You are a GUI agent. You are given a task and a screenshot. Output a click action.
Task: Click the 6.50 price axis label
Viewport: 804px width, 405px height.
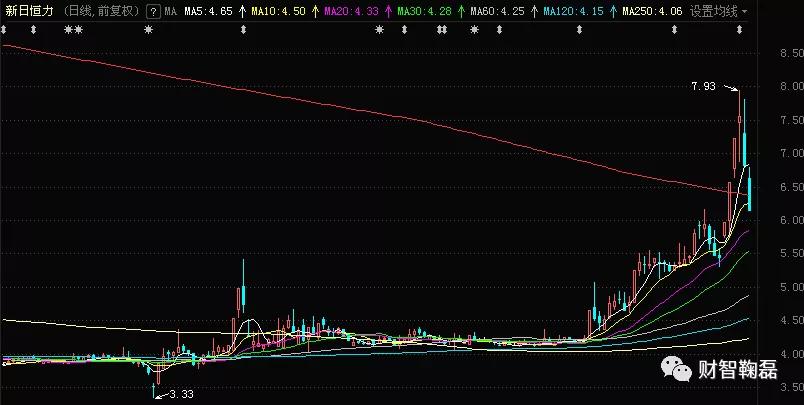coord(791,187)
